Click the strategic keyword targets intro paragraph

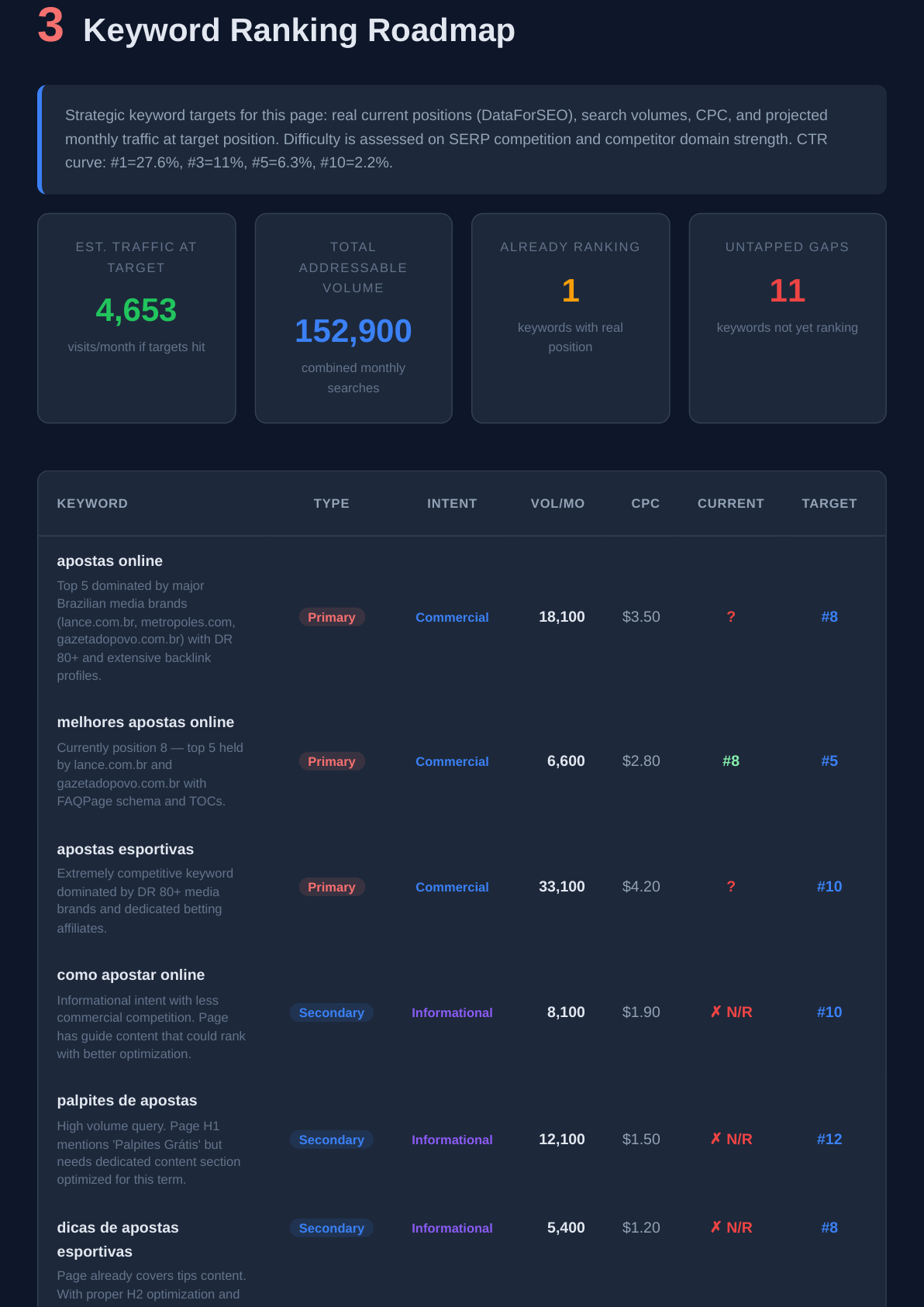446,139
